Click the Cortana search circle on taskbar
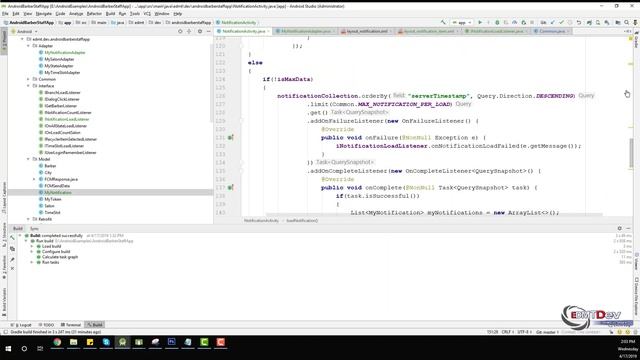The height and width of the screenshot is (360, 640). coord(24,348)
